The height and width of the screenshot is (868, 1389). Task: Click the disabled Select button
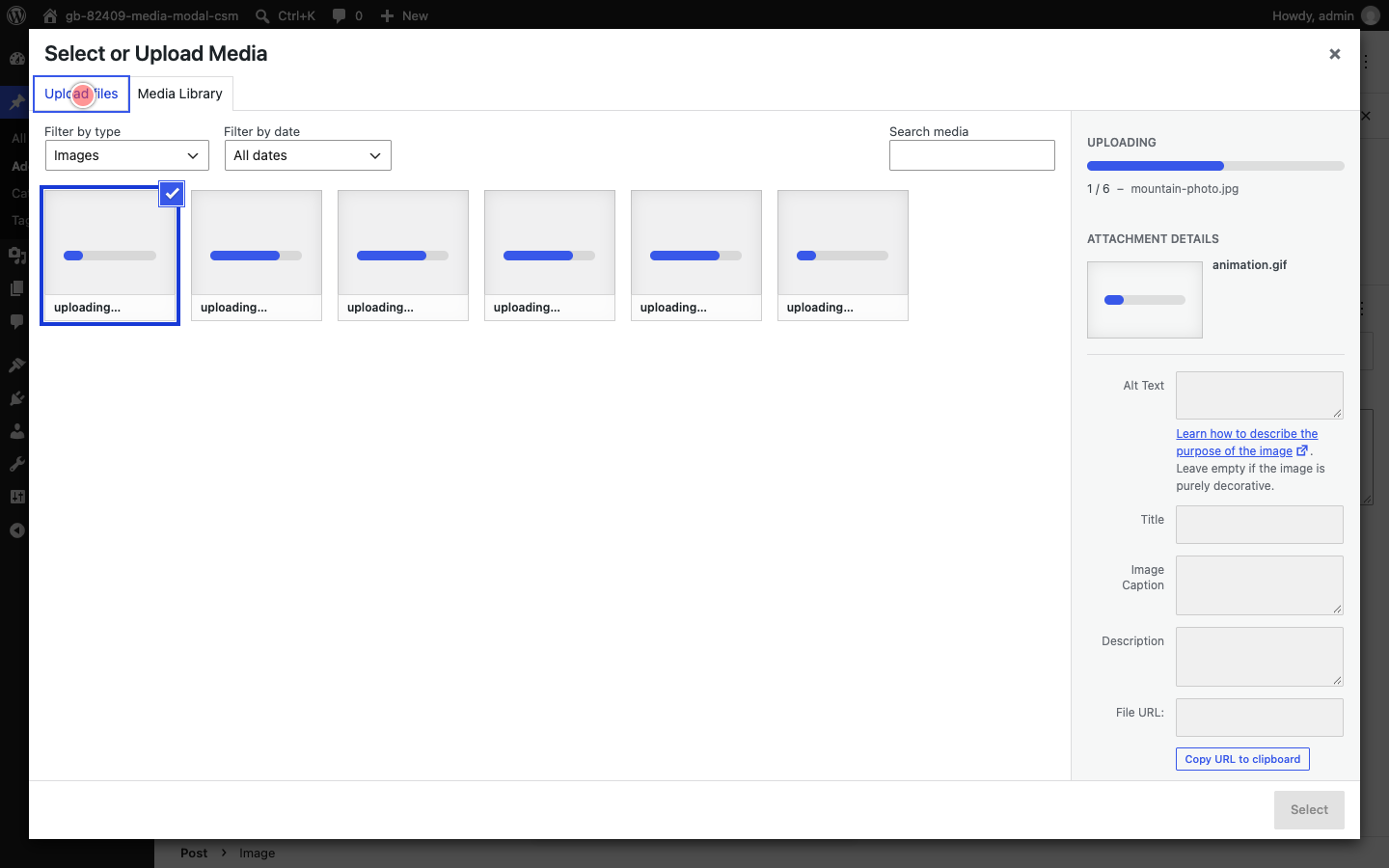click(1309, 810)
